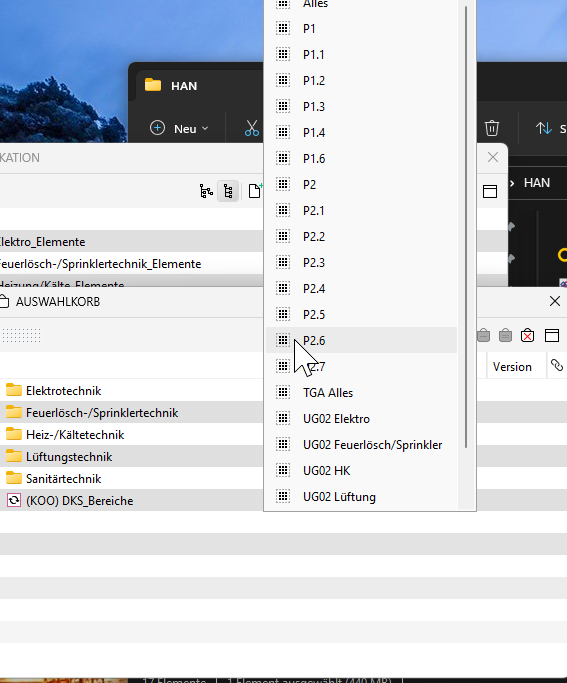Image resolution: width=567 pixels, height=683 pixels.
Task: Click the dotted drag handle in AUSWAHLKORB toolbar
Action: [x=21, y=335]
